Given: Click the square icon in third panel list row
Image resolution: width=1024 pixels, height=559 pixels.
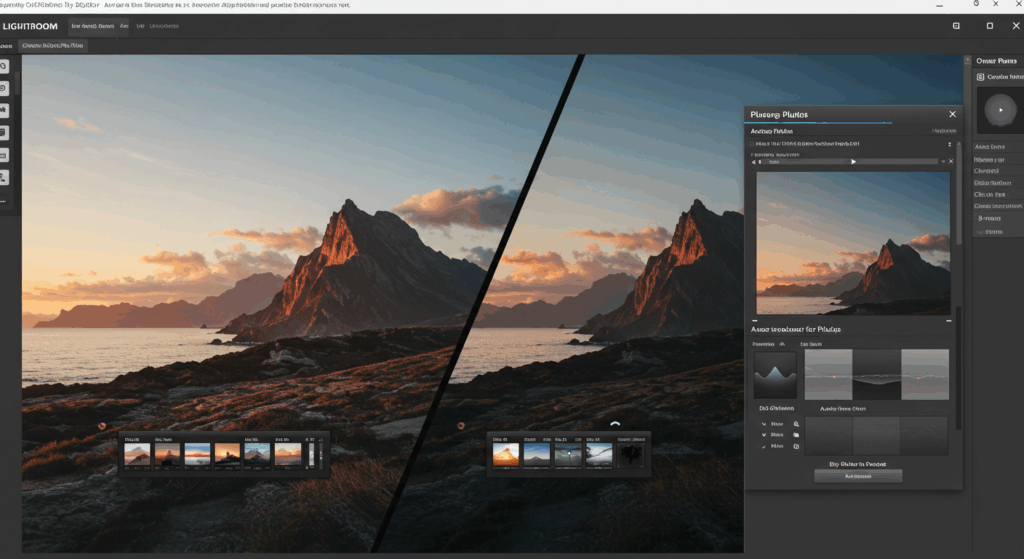Looking at the screenshot, I should 796,447.
